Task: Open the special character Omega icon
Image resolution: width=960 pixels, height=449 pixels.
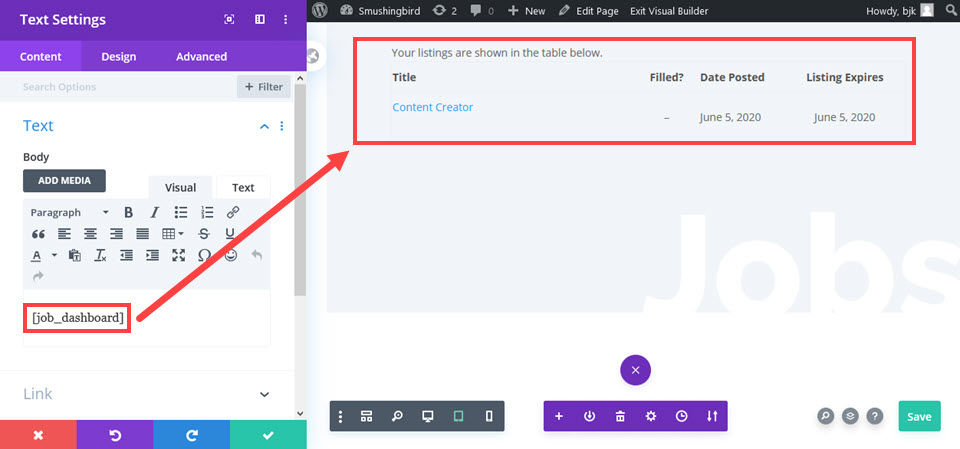Action: click(204, 255)
